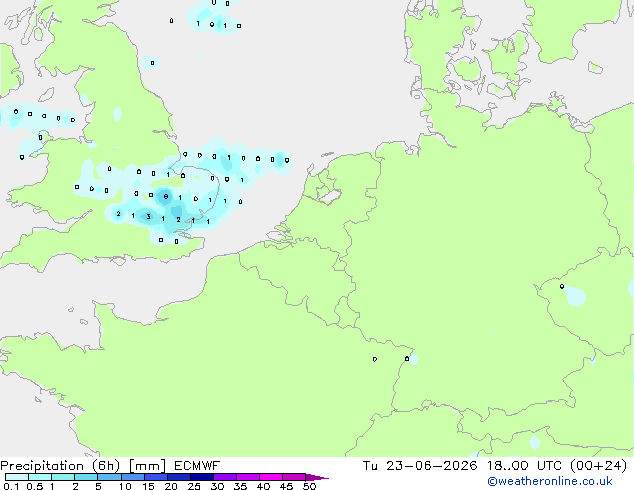Click the '30' legend scale label
This screenshot has height=490, width=634.
[217, 486]
